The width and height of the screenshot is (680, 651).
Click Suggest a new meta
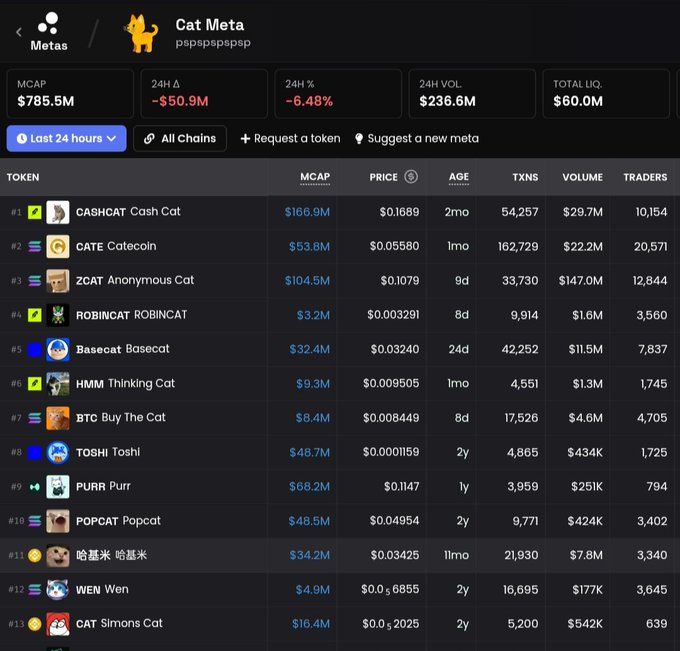(417, 138)
